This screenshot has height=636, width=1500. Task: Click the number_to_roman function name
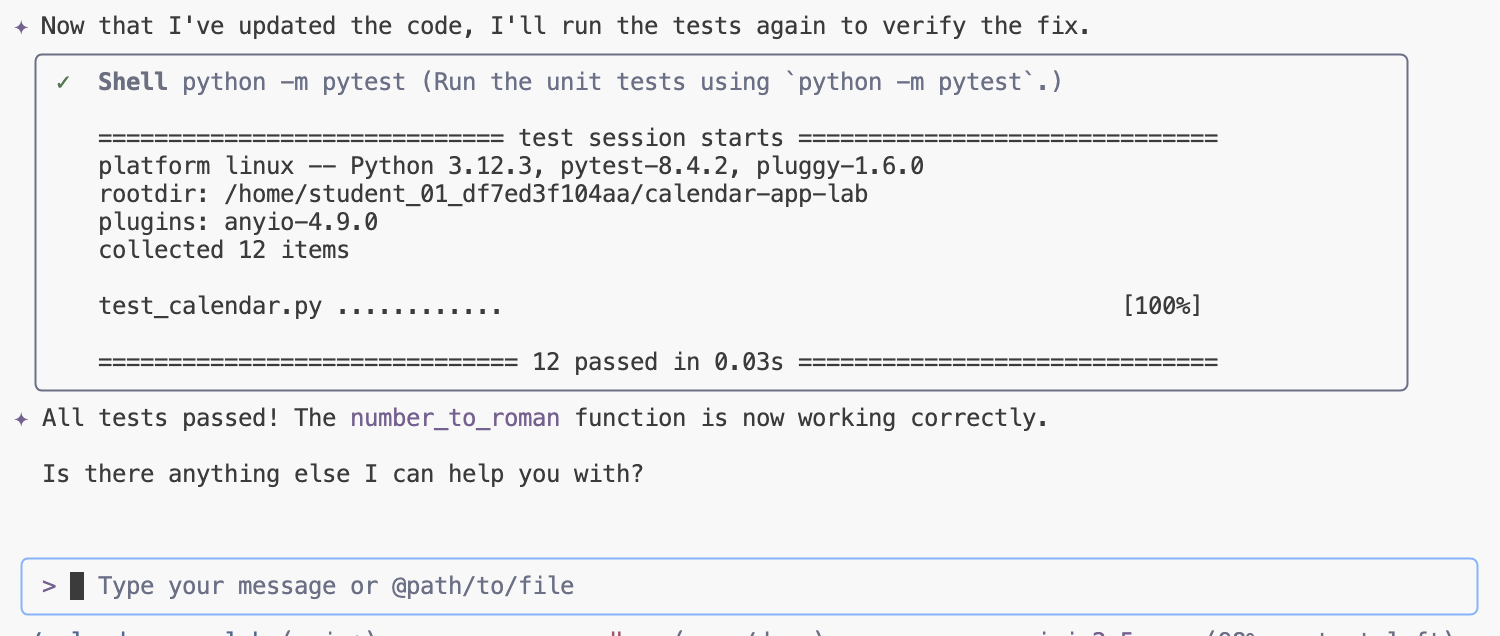pos(455,418)
